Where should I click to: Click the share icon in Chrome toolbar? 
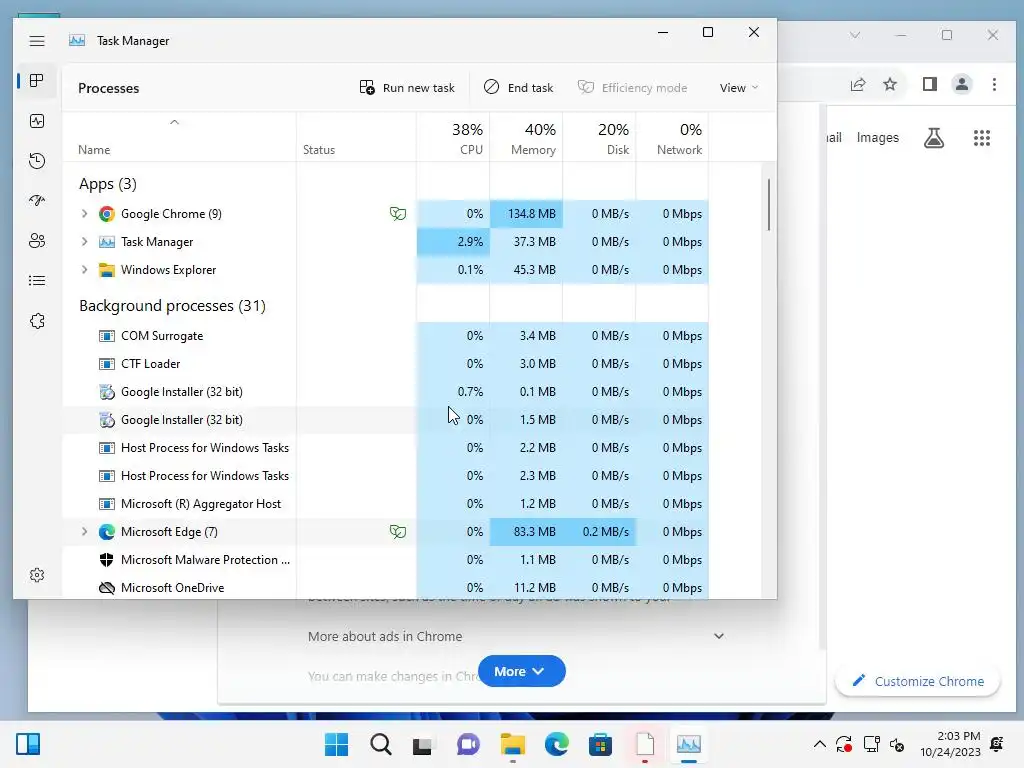(x=857, y=84)
